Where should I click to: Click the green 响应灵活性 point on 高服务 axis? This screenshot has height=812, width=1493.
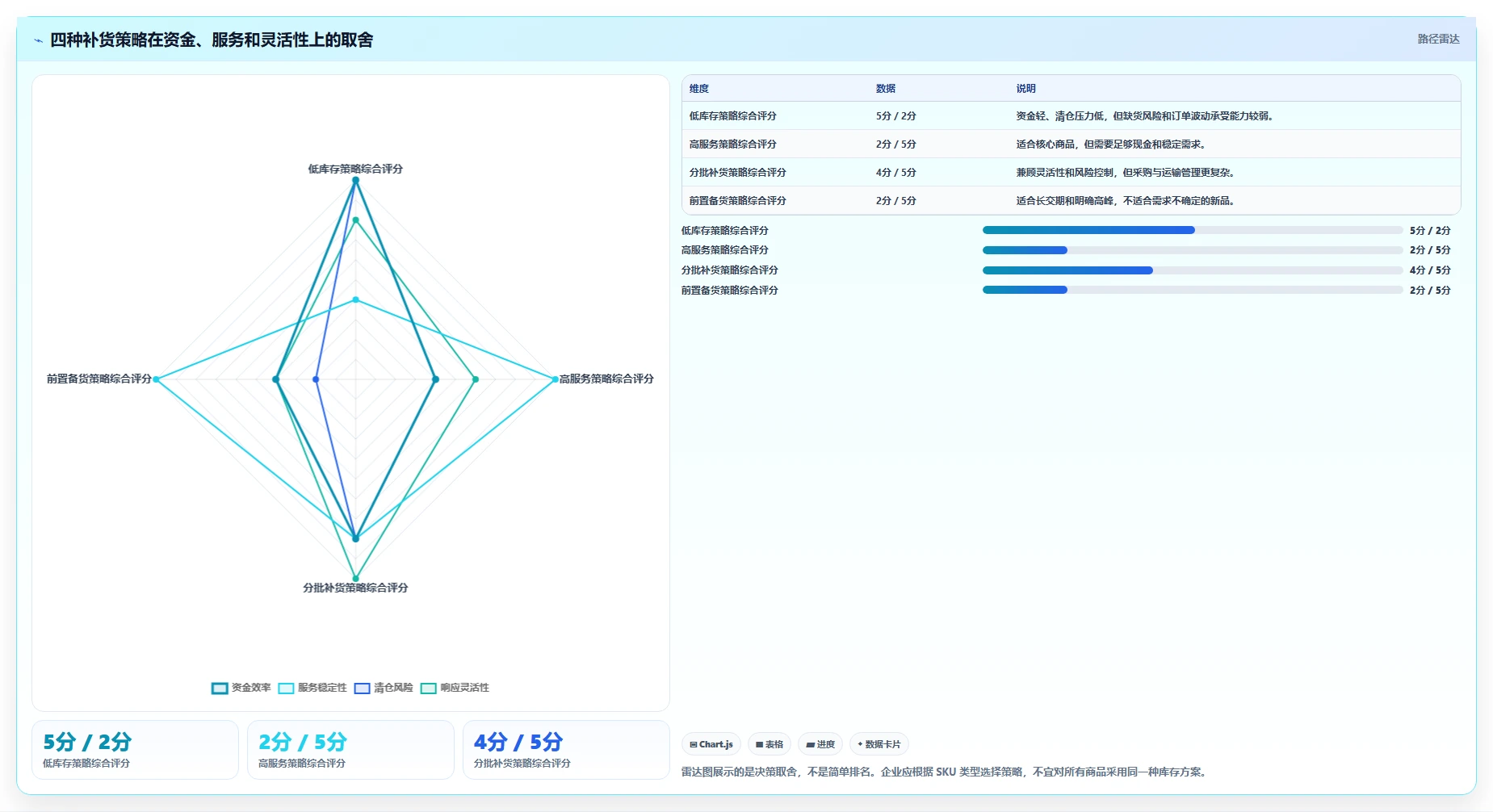click(x=475, y=379)
